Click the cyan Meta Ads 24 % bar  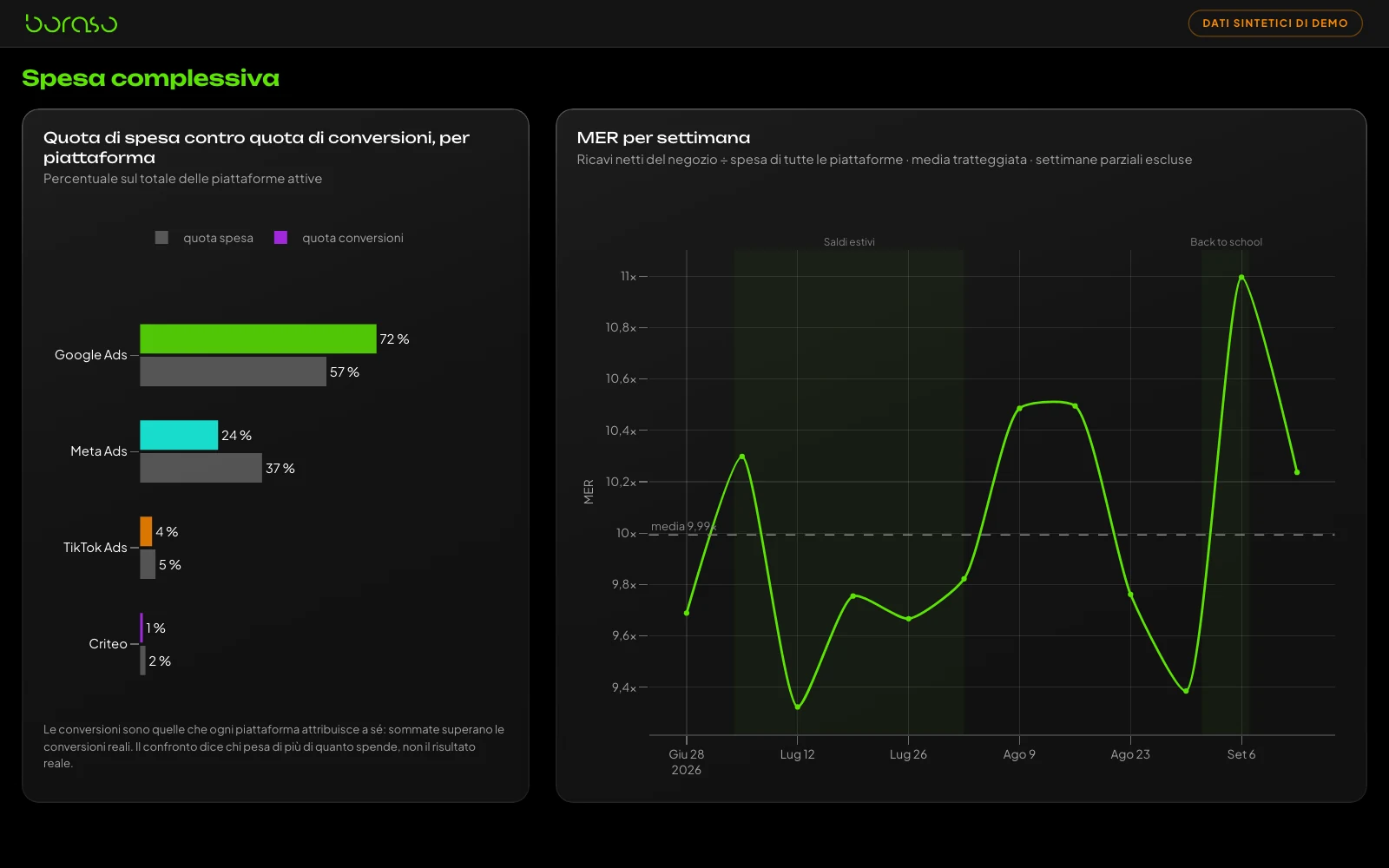[x=179, y=435]
